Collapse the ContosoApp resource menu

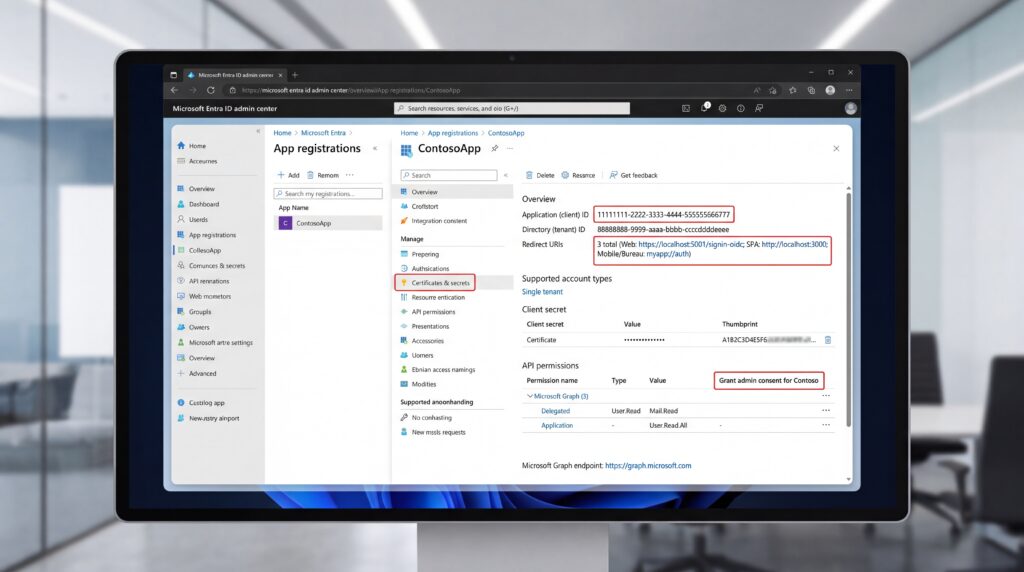[x=505, y=175]
